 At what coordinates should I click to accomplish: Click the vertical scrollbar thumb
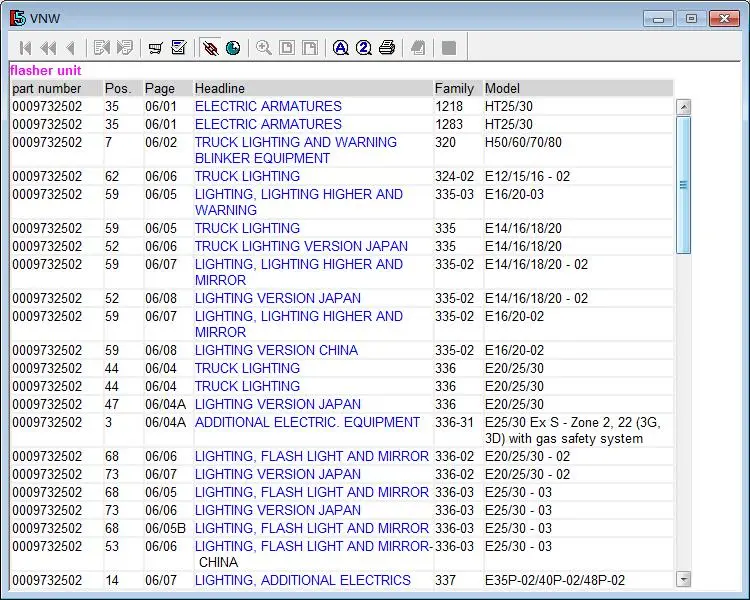(684, 185)
